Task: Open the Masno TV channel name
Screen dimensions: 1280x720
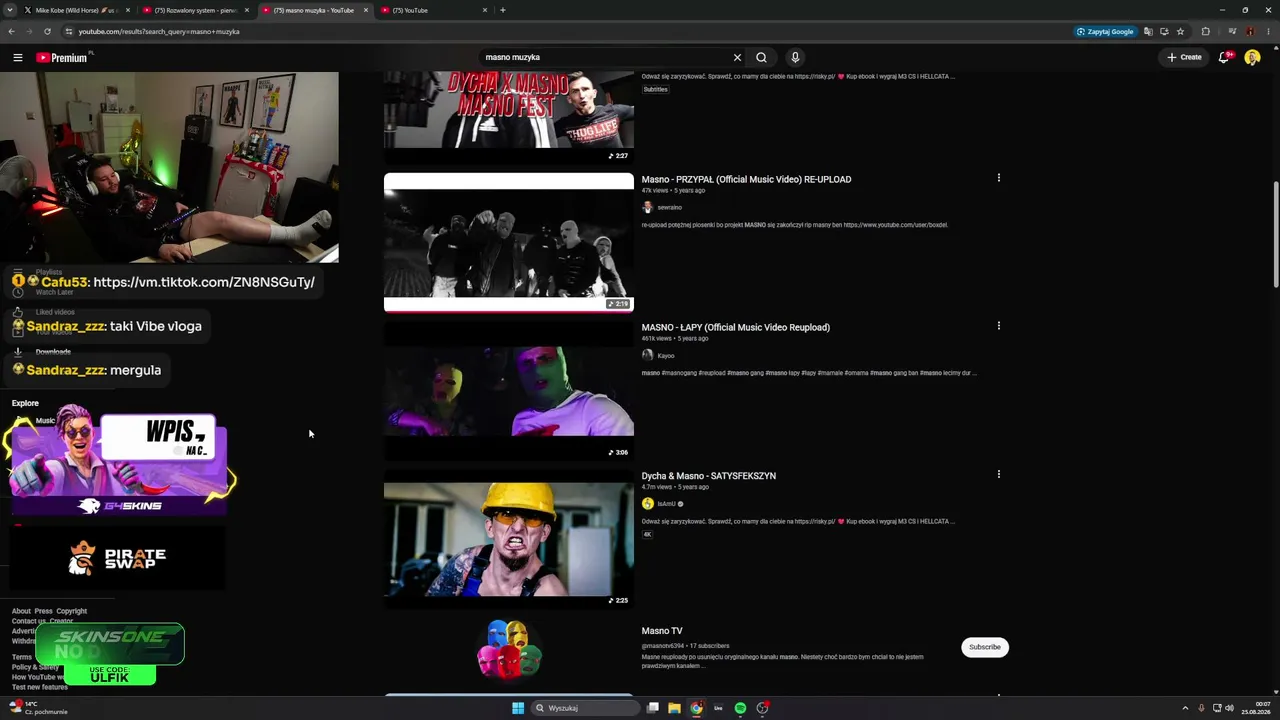Action: coord(662,631)
